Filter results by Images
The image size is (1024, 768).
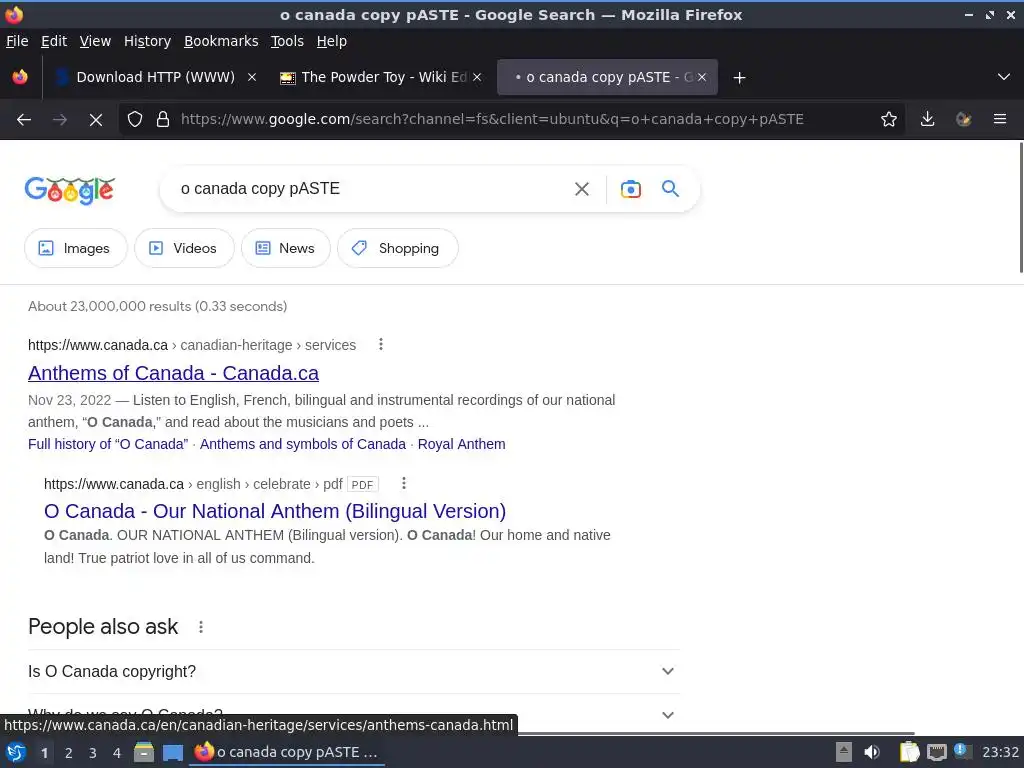click(x=75, y=248)
